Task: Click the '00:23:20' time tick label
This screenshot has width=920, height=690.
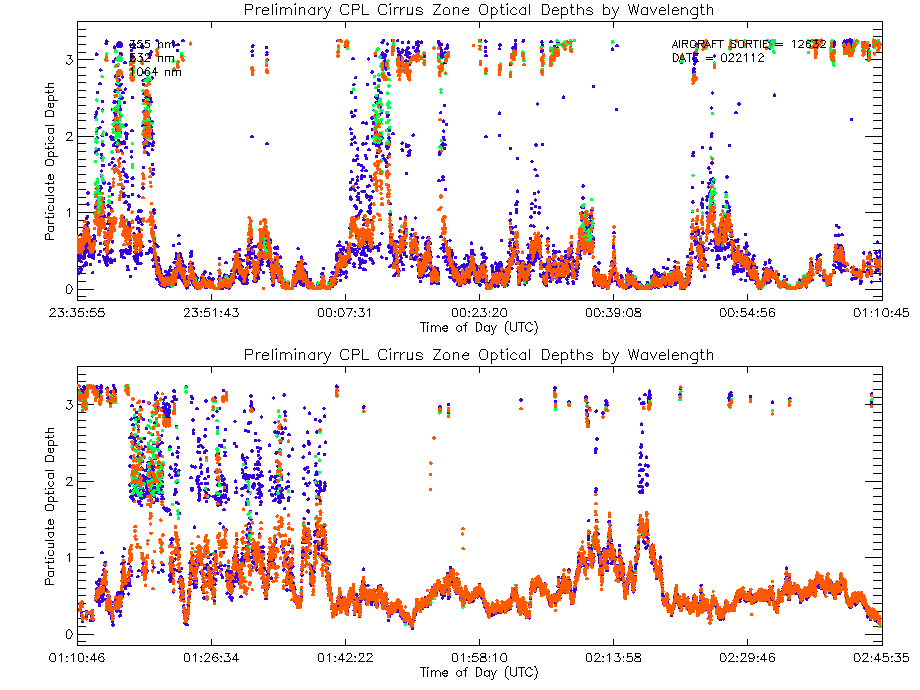Action: coord(479,313)
